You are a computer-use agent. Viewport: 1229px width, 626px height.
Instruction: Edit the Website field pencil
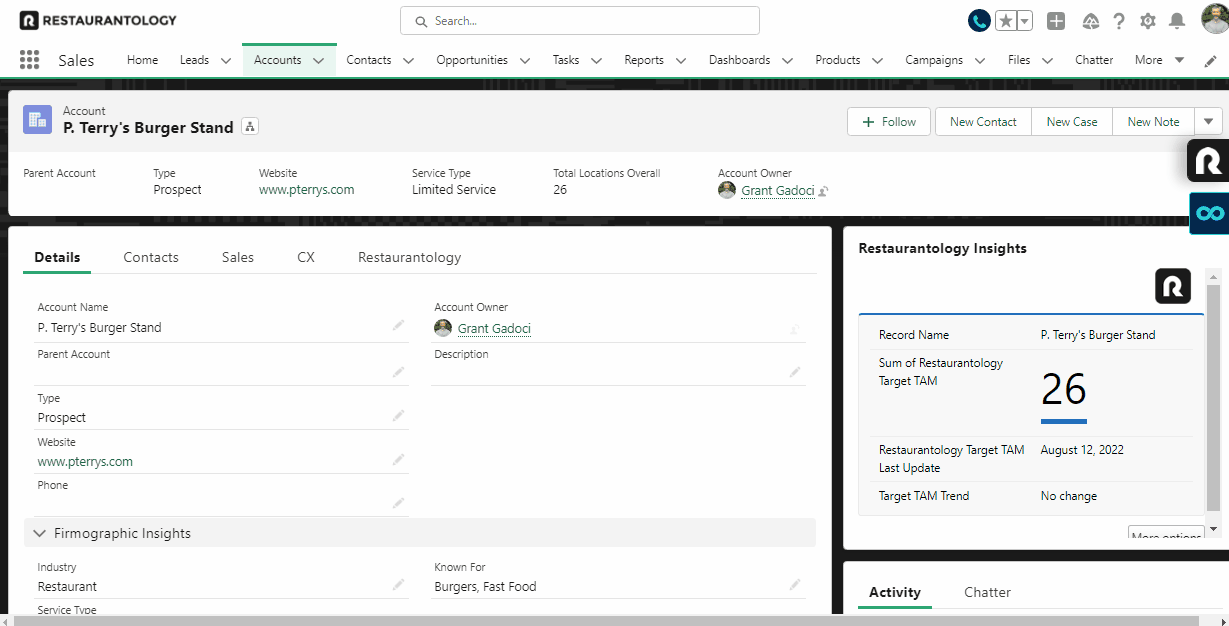coord(399,460)
